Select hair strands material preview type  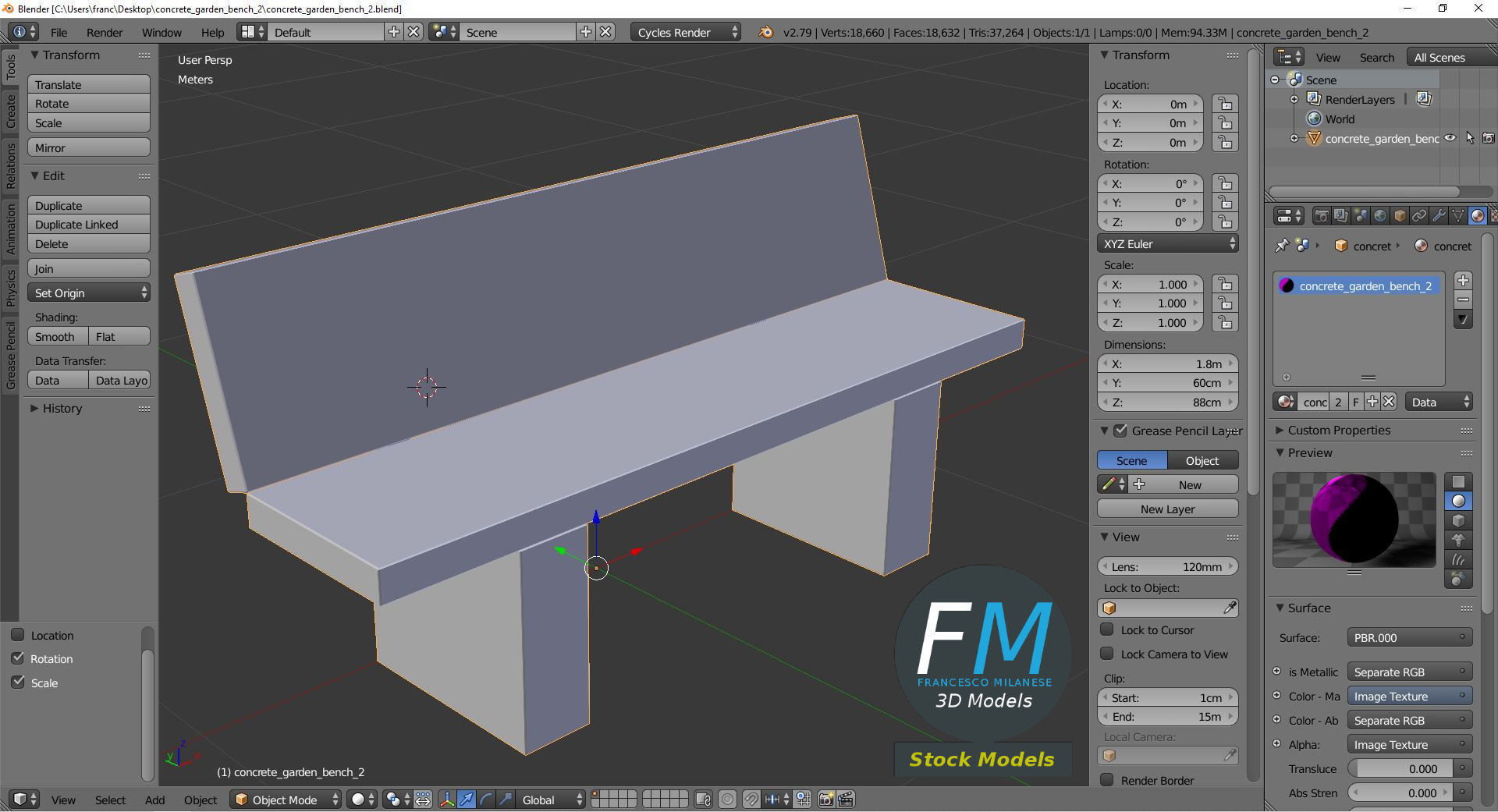click(1458, 559)
